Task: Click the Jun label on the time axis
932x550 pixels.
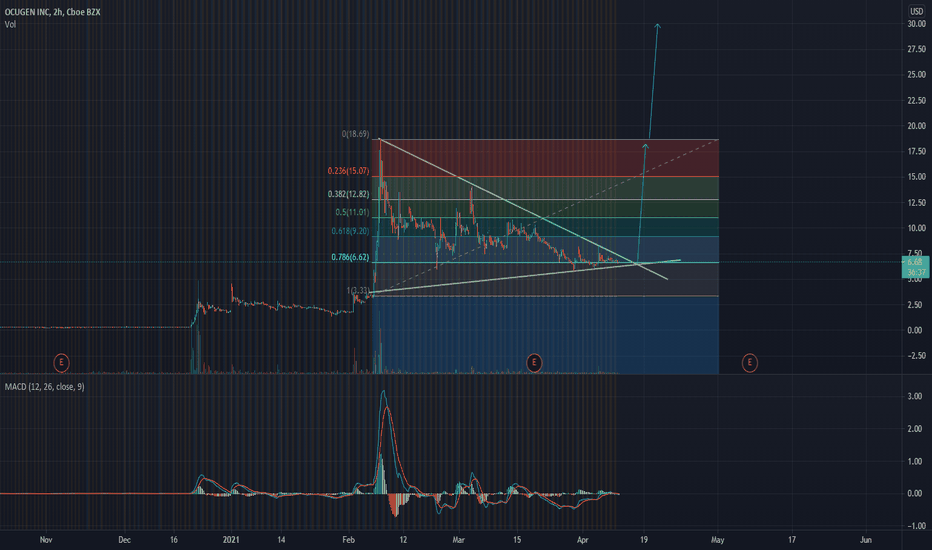Action: [x=865, y=540]
